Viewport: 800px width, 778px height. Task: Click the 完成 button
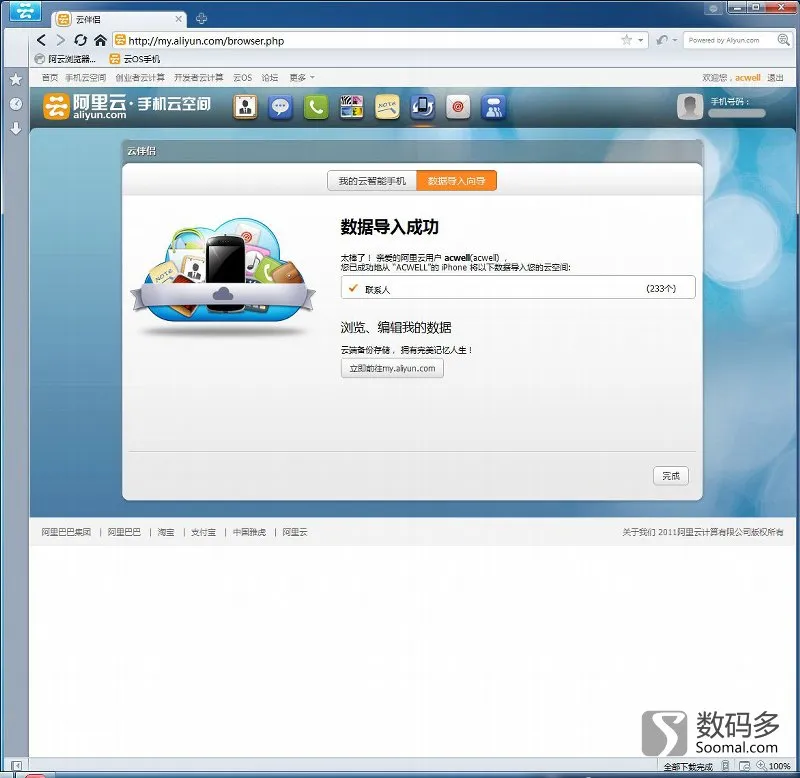click(x=671, y=475)
